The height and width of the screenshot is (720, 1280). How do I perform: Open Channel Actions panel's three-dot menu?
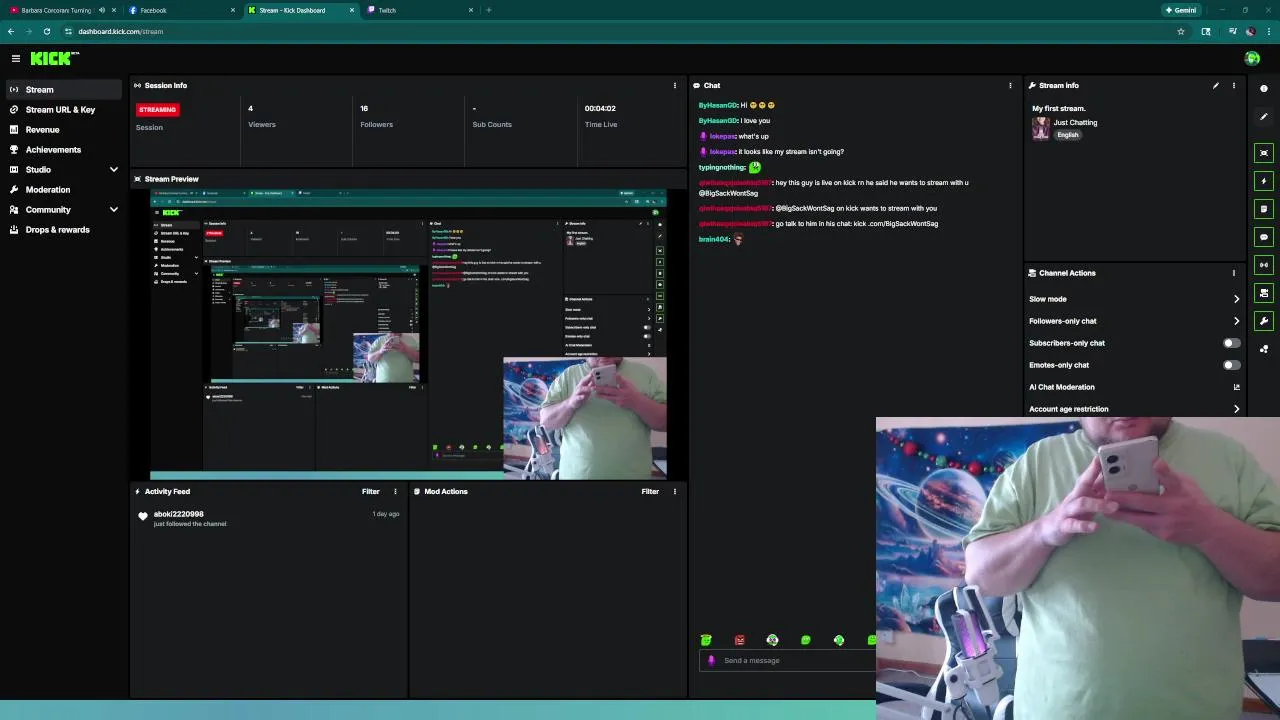tap(1234, 273)
